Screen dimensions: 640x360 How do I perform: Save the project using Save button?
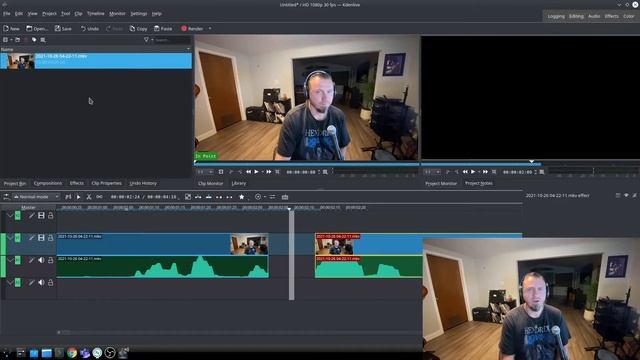click(x=63, y=29)
